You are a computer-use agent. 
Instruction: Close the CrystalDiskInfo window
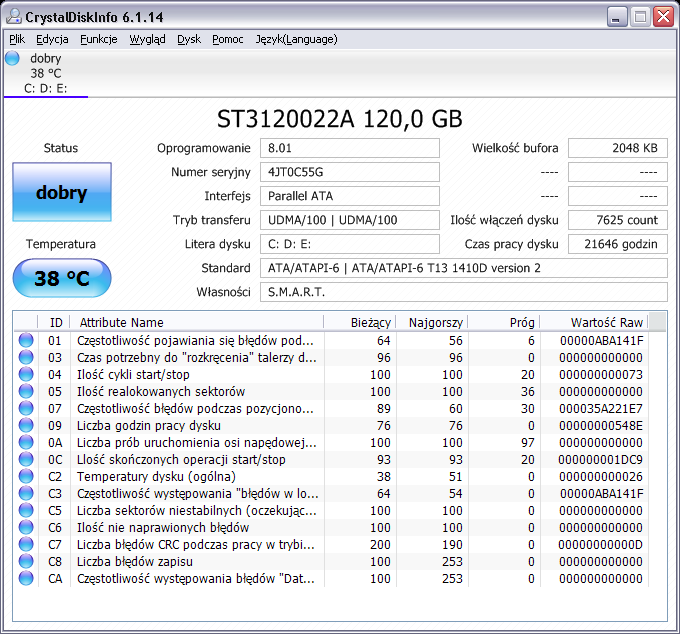point(663,17)
